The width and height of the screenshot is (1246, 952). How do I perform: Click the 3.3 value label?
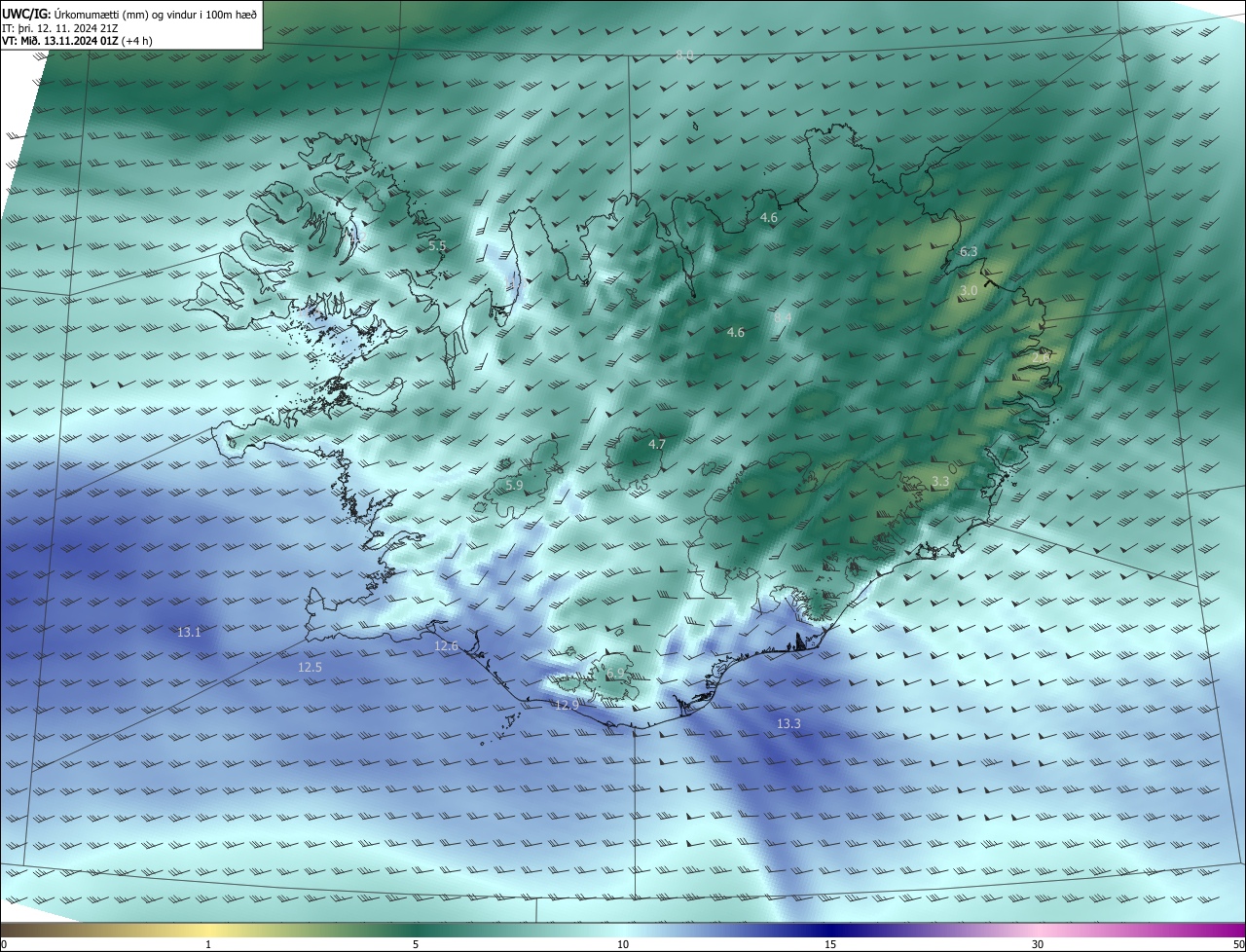tap(940, 482)
